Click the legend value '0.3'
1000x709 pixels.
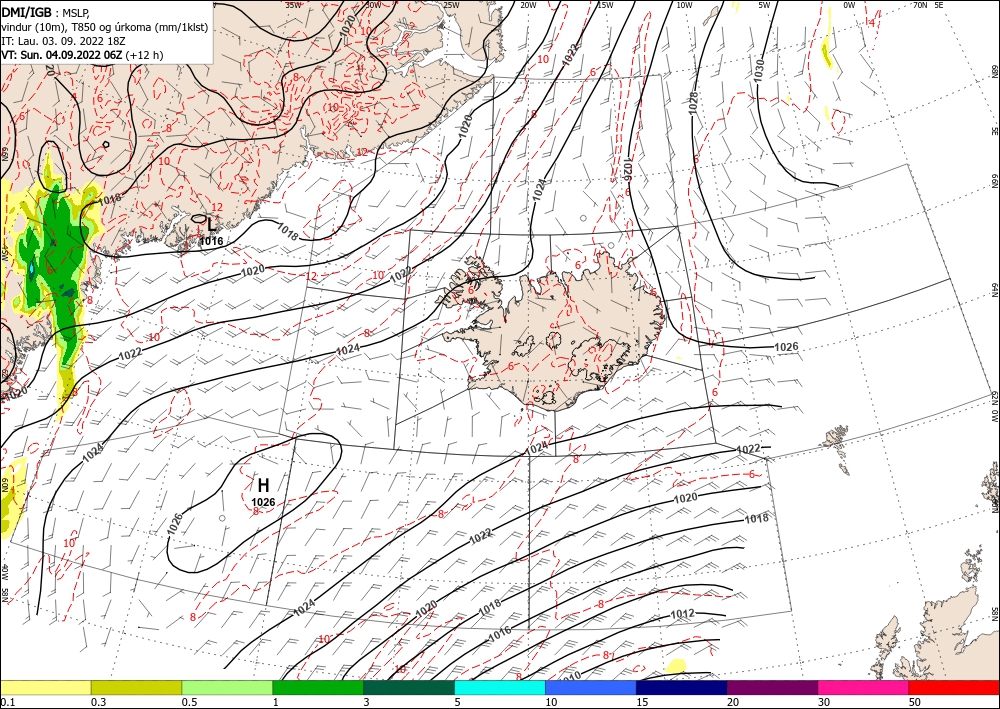[x=98, y=702]
